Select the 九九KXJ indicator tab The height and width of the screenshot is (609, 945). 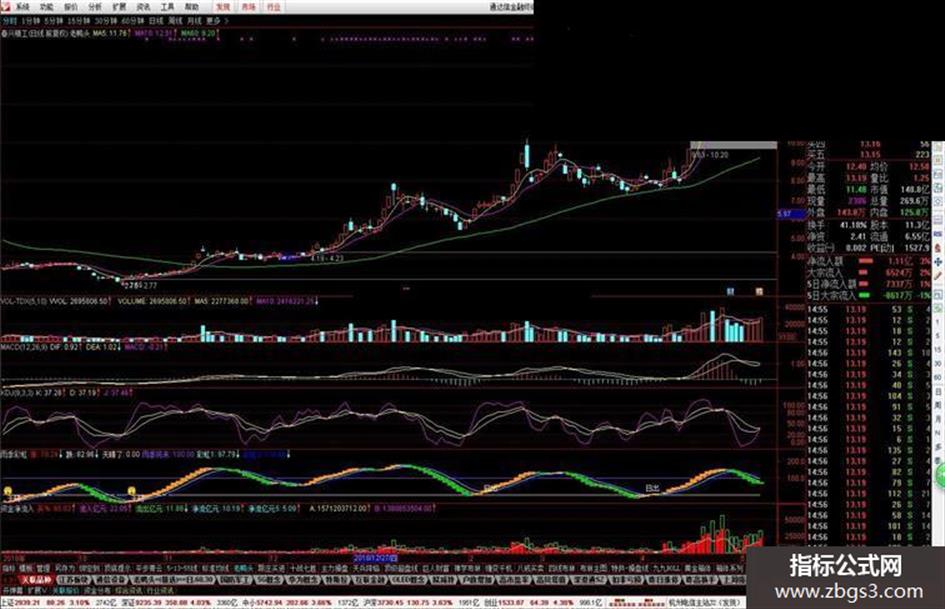[x=665, y=568]
